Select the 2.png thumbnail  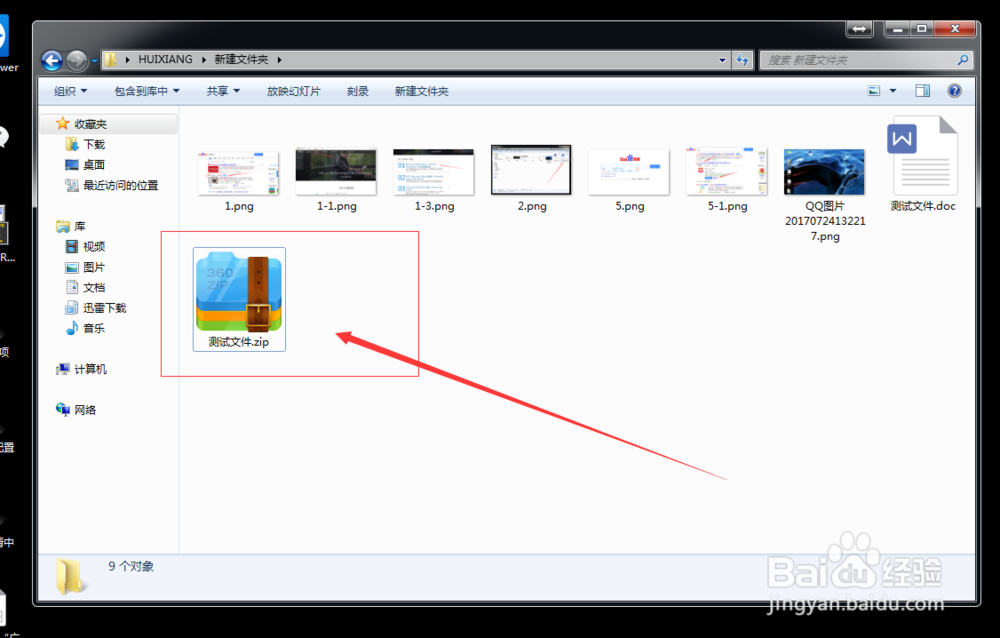(531, 170)
